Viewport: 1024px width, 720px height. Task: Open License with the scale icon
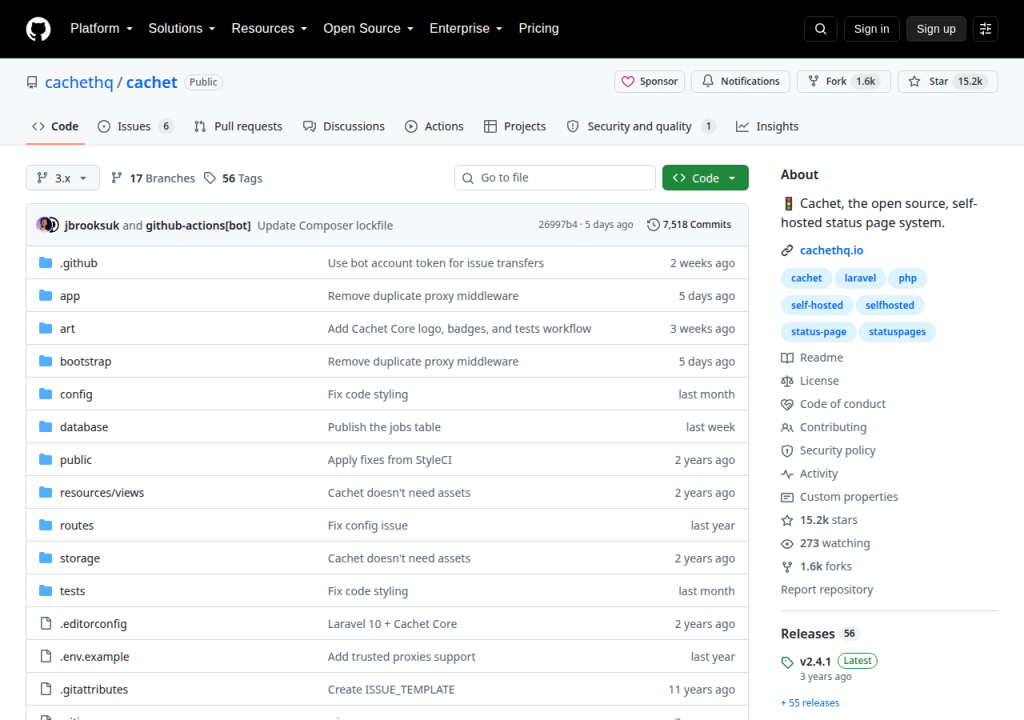click(x=810, y=381)
